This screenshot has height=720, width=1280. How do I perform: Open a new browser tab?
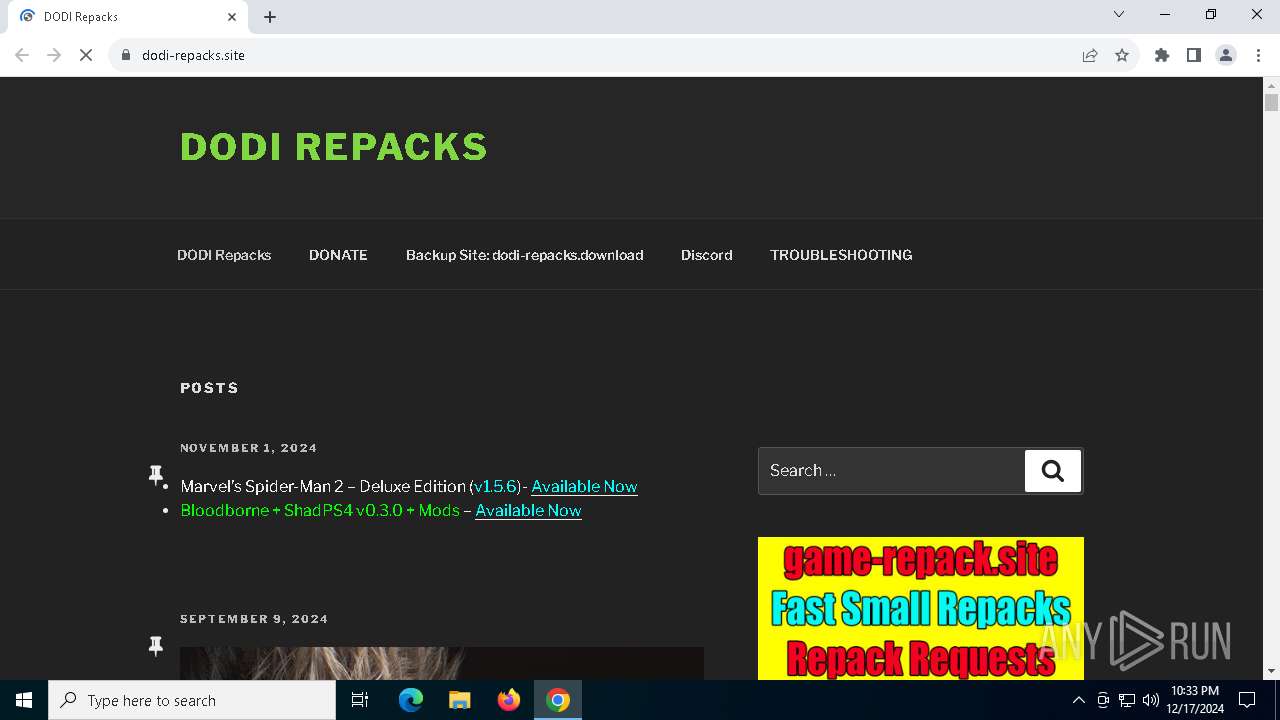pos(270,16)
